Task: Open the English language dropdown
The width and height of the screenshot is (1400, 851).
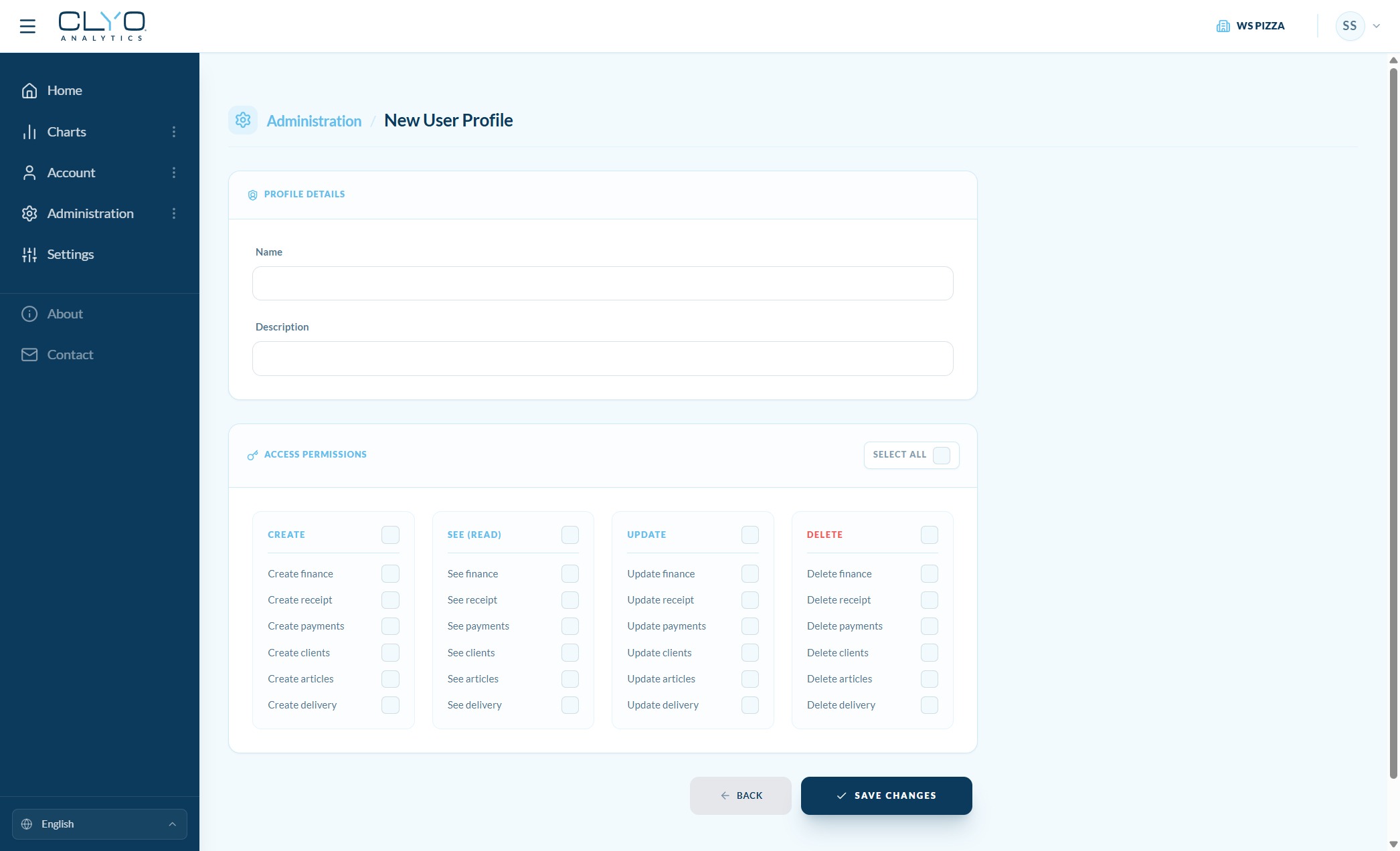Action: 99,824
